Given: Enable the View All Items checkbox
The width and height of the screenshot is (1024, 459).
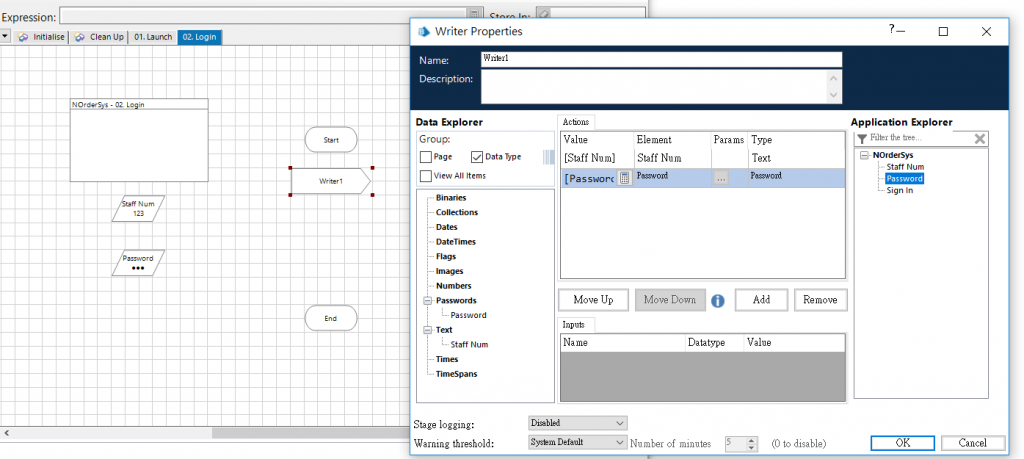Looking at the screenshot, I should 426,176.
